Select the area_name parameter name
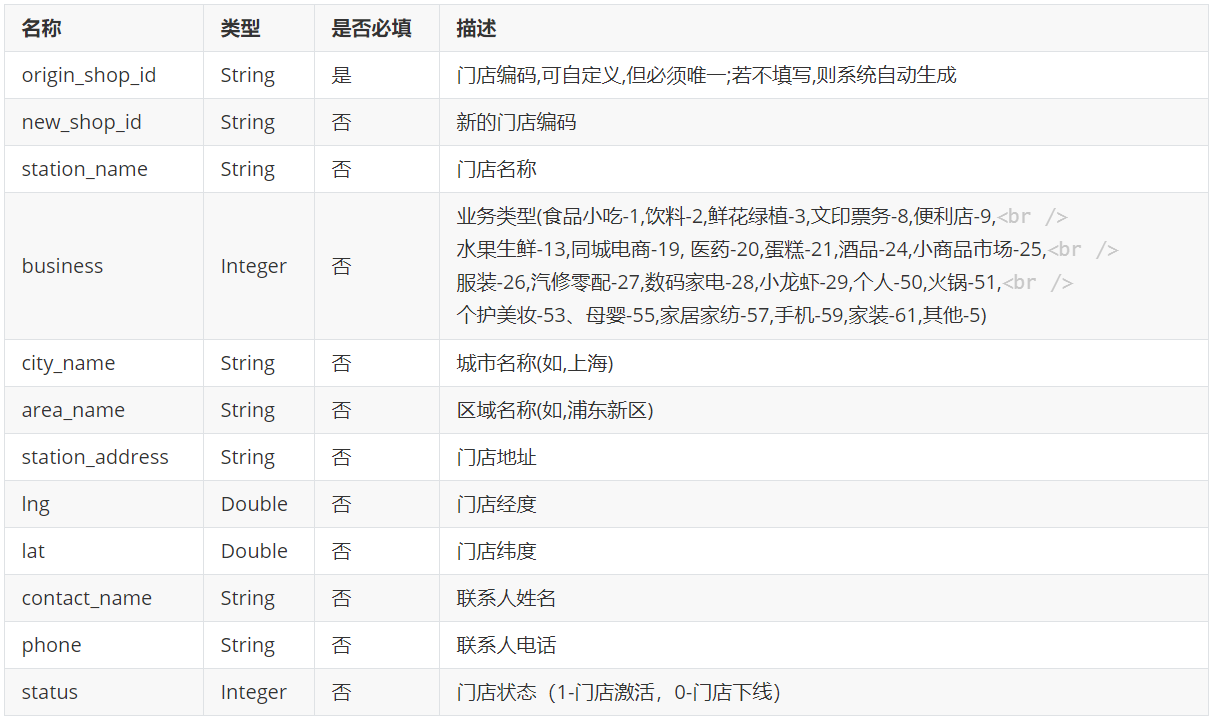This screenshot has width=1216, height=720. (74, 410)
